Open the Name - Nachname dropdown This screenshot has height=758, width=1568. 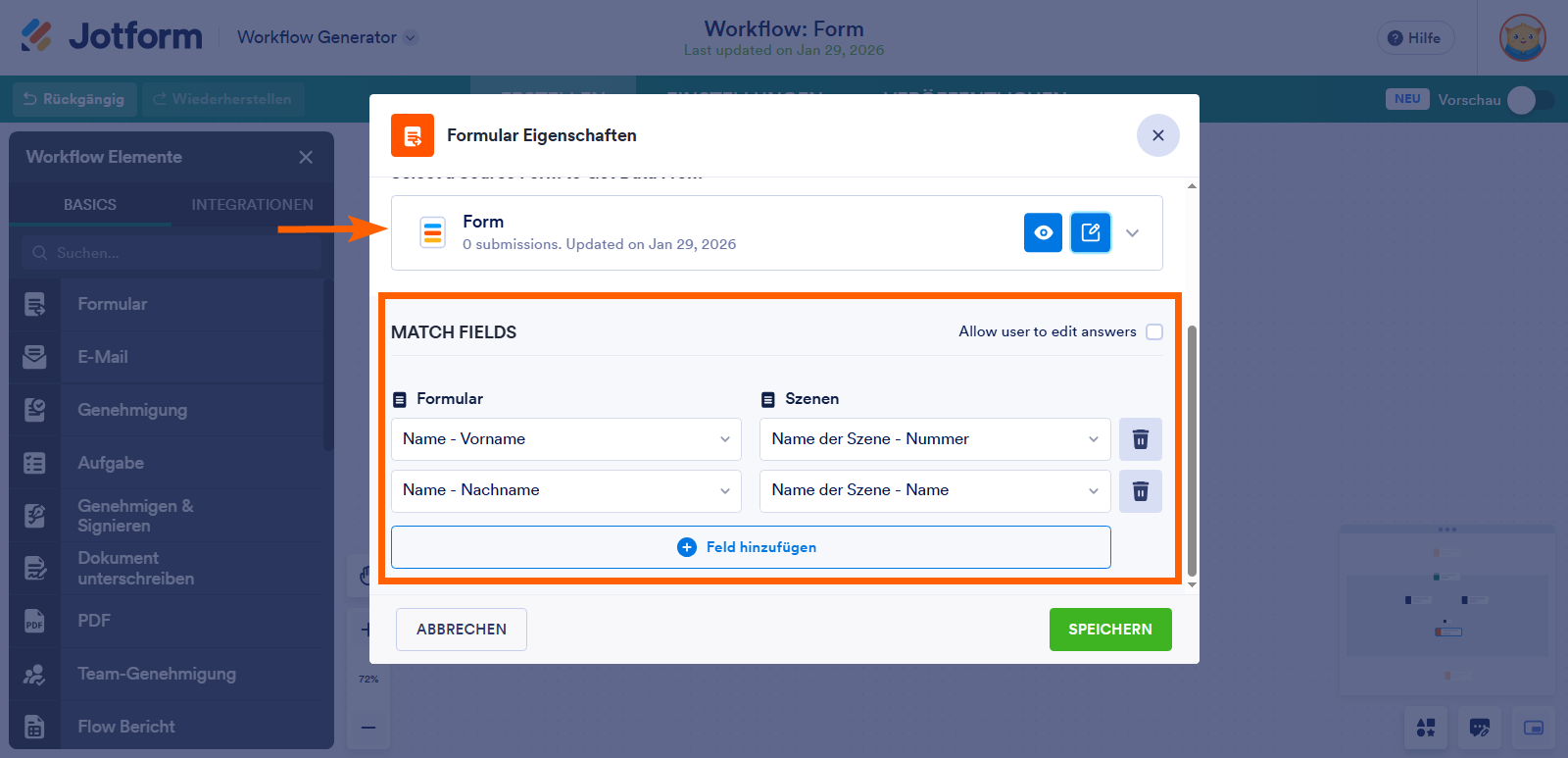566,490
